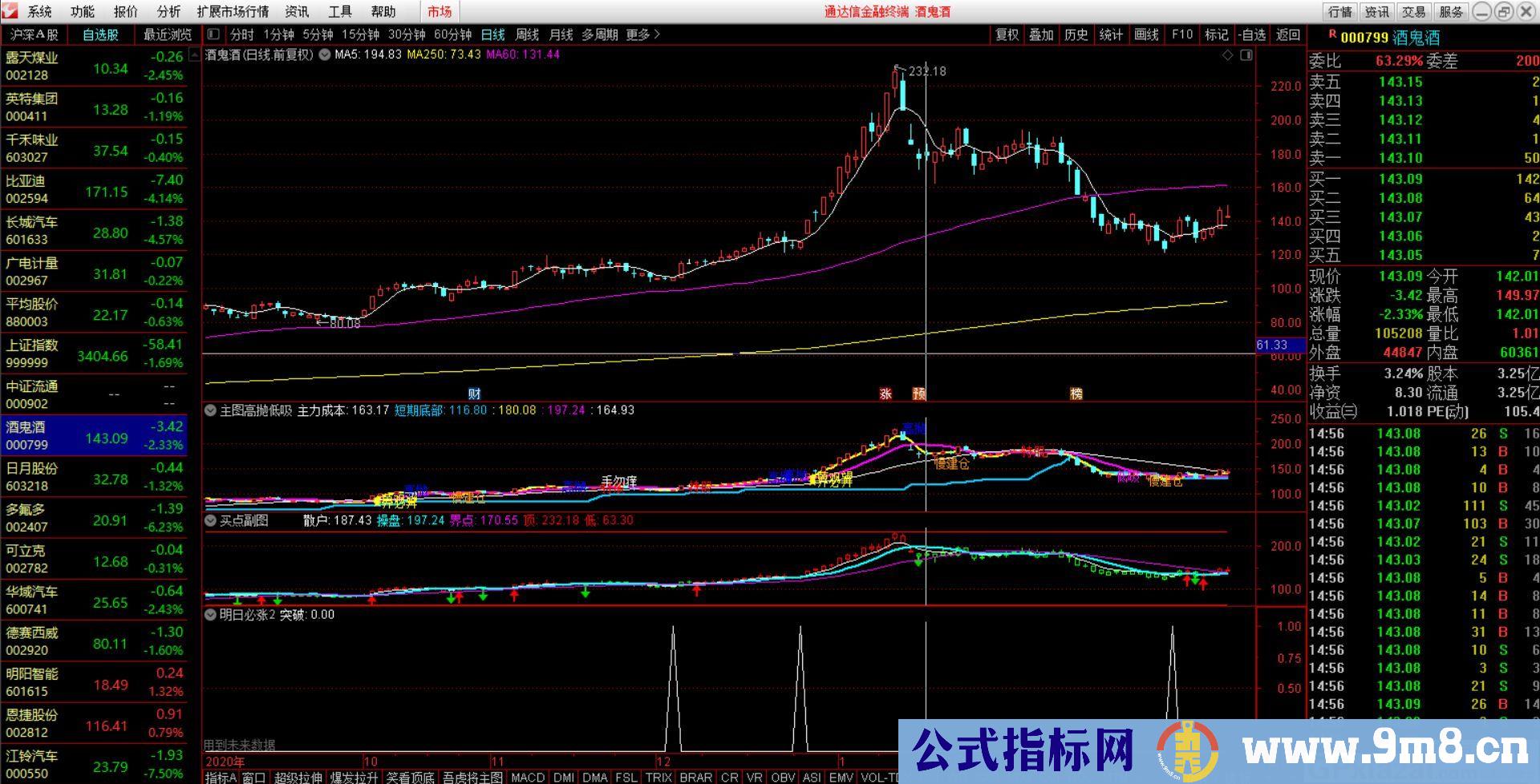The height and width of the screenshot is (784, 1540).
Task: Click the 返回 button
Action: click(1288, 34)
